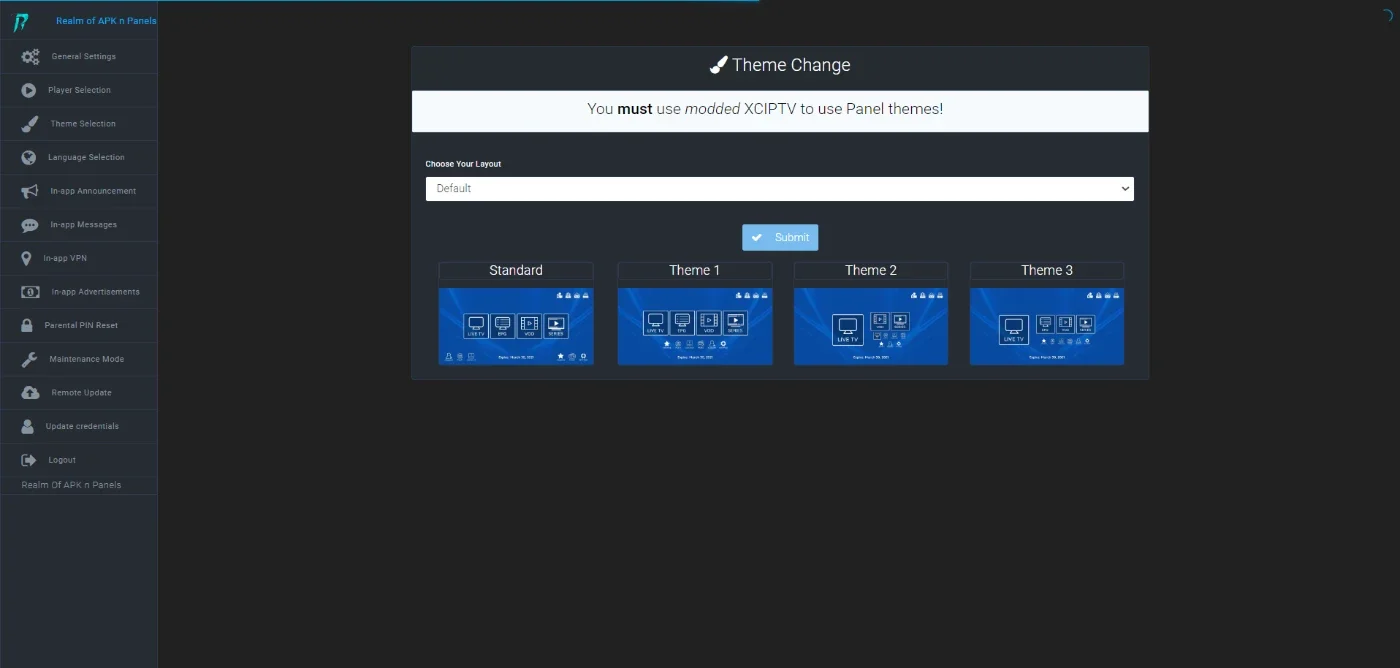
Task: Click the Theme 1 label above preview
Action: 695,270
